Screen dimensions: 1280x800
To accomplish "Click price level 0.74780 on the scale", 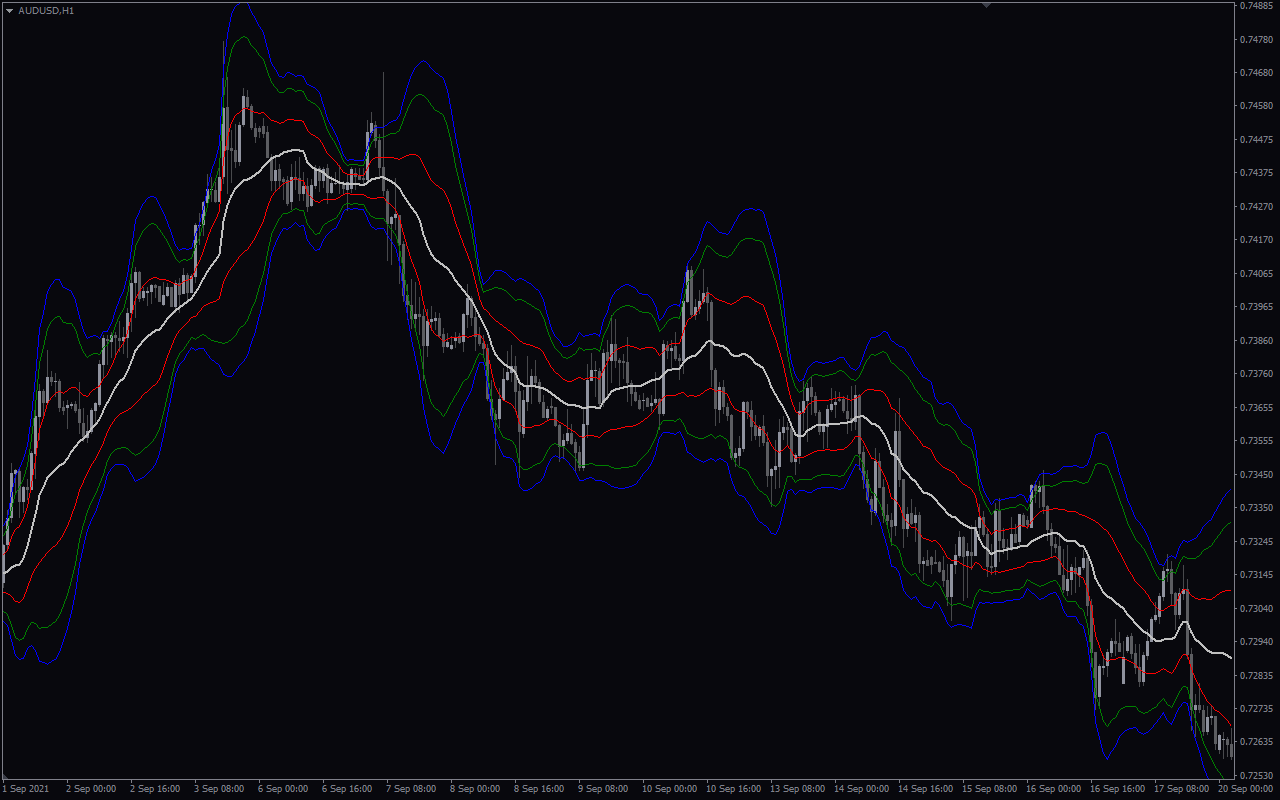I will [x=1255, y=40].
